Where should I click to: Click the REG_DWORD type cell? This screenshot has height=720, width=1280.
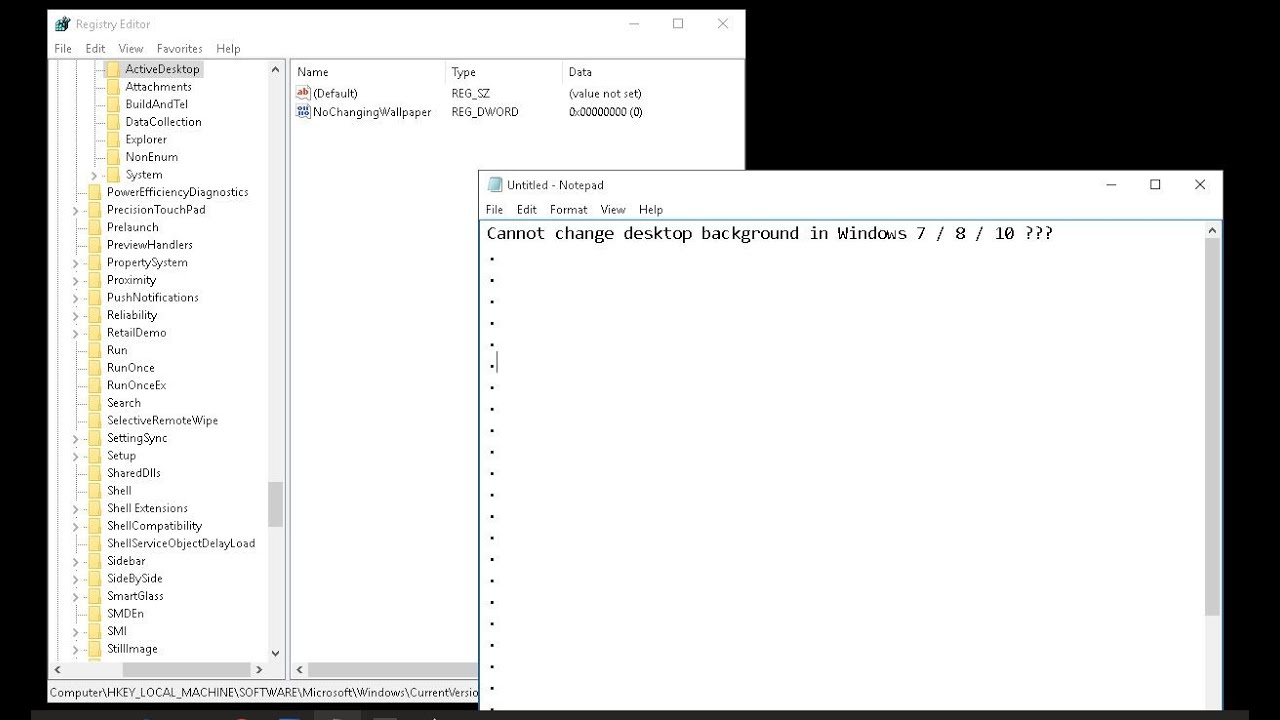(485, 112)
